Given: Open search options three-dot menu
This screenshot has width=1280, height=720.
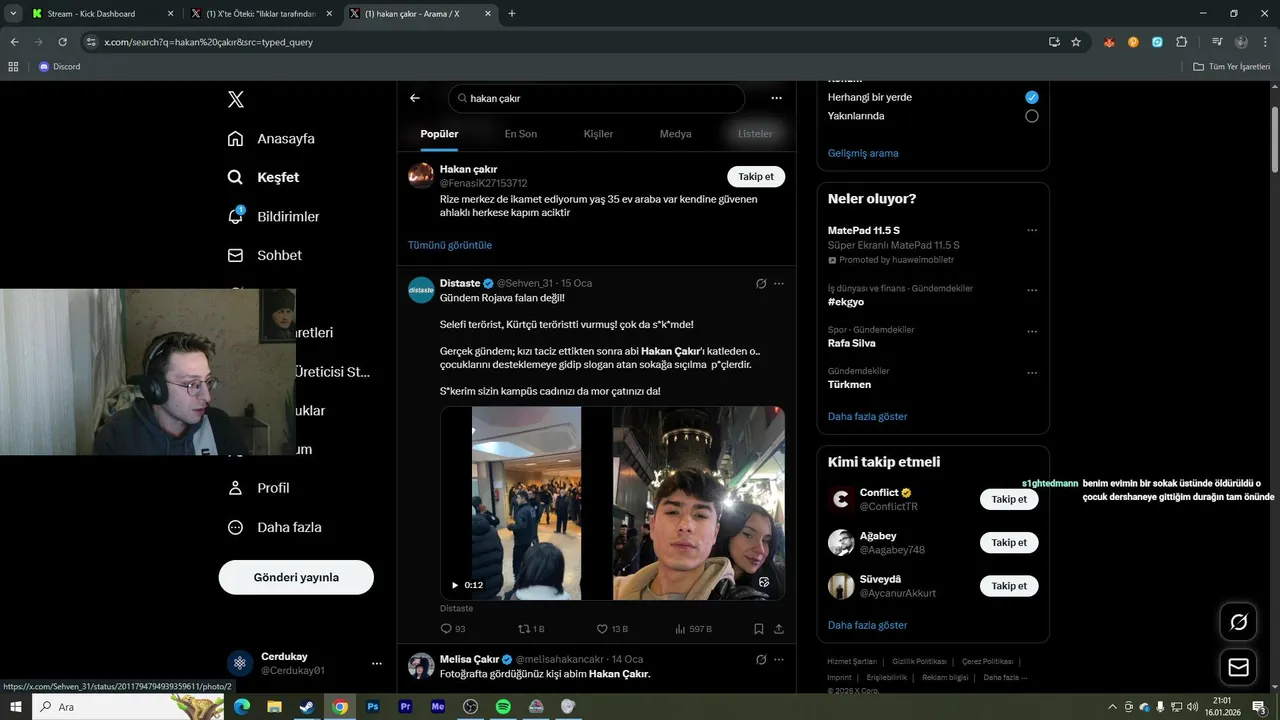Looking at the screenshot, I should click(776, 98).
